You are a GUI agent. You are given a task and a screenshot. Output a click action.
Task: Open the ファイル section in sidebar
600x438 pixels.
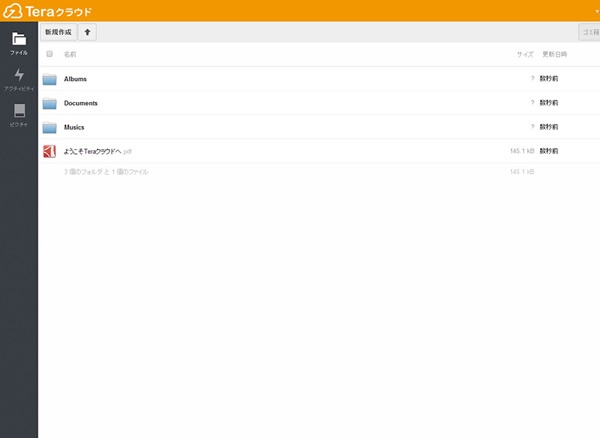[19, 44]
